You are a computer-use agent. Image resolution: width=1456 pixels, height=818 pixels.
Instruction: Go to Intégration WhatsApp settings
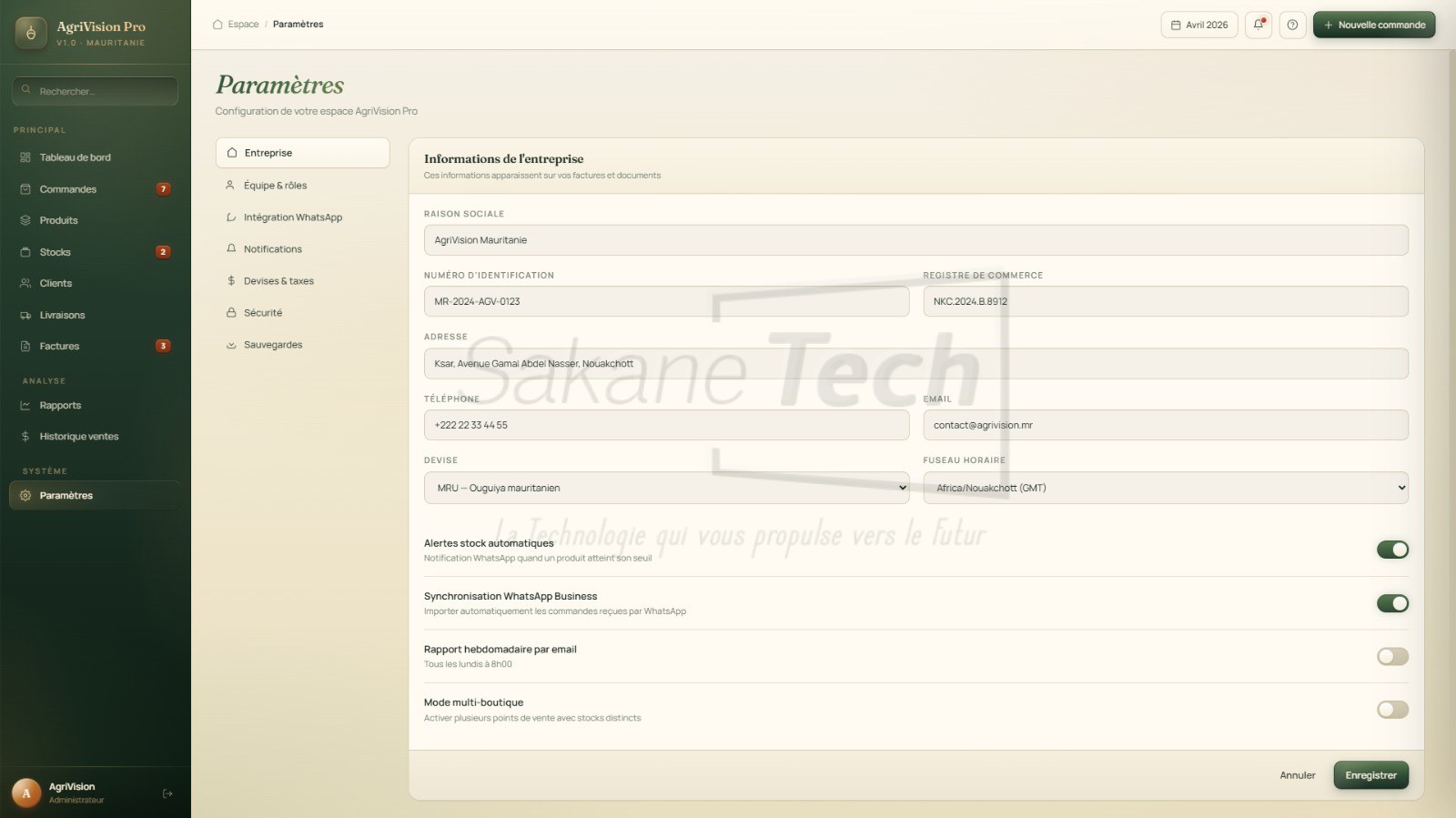point(302,217)
